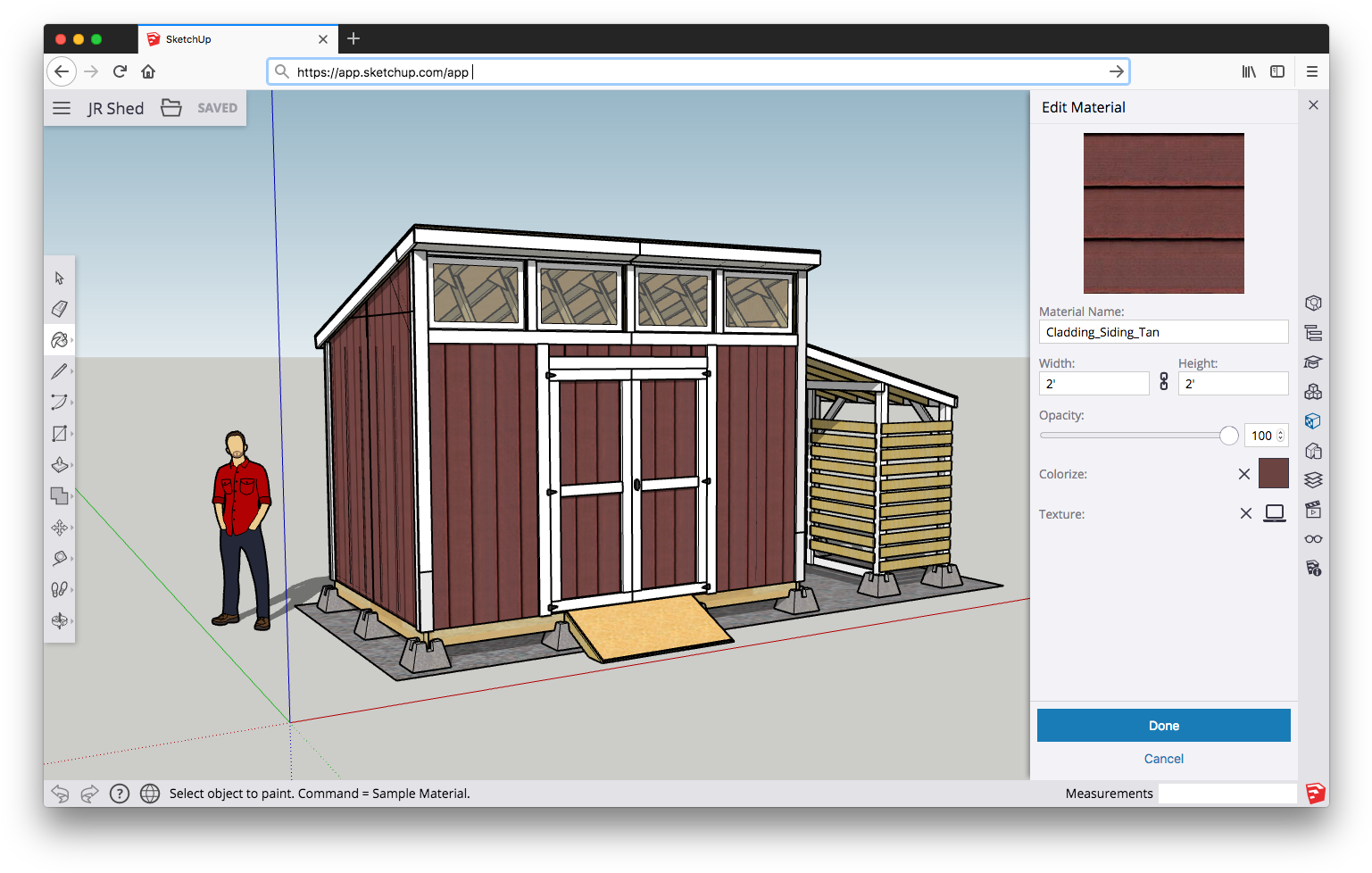Expand the Rectangle tool flyout
Image resolution: width=1372 pixels, height=873 pixels.
point(70,433)
